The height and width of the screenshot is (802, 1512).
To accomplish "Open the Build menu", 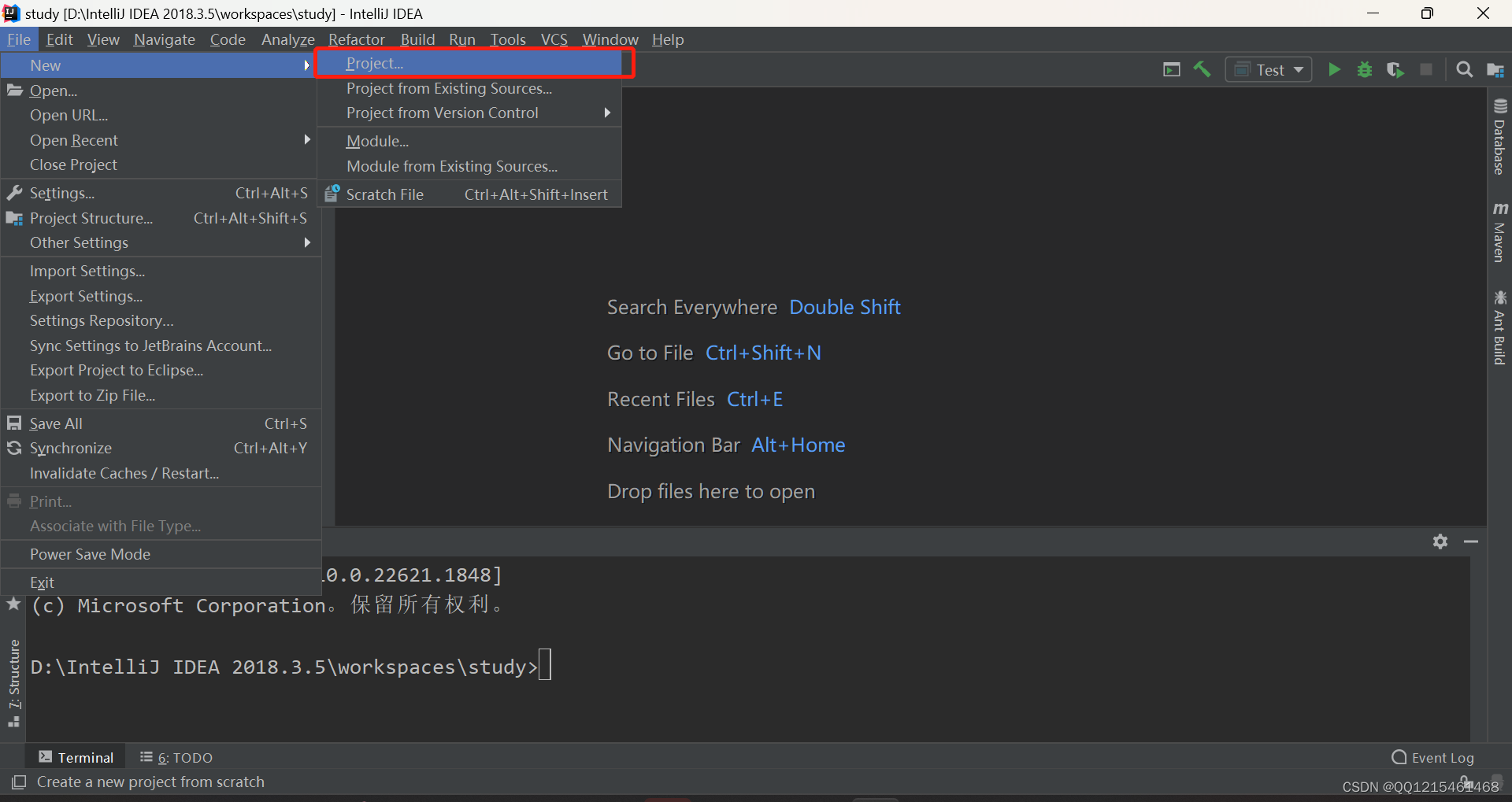I will tap(417, 39).
